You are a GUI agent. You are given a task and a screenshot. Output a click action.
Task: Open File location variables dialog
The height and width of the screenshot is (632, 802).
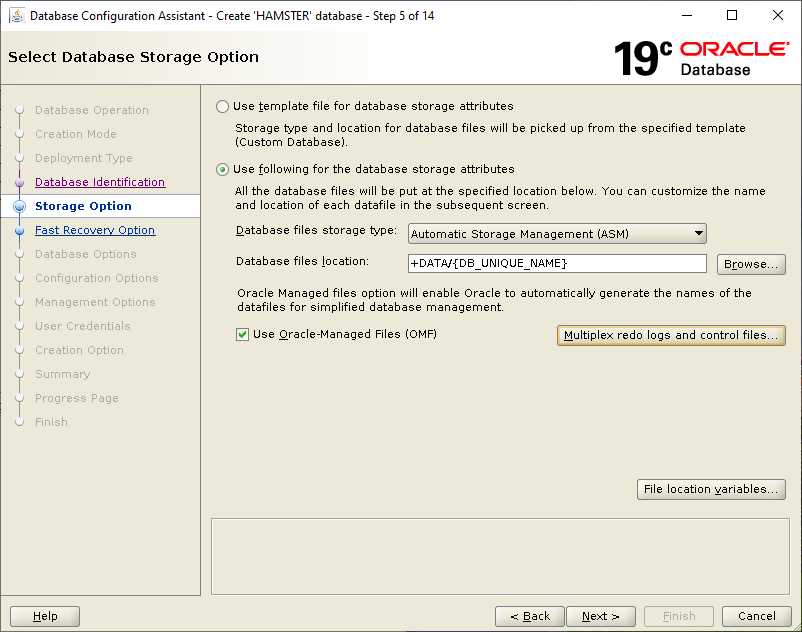(x=711, y=489)
